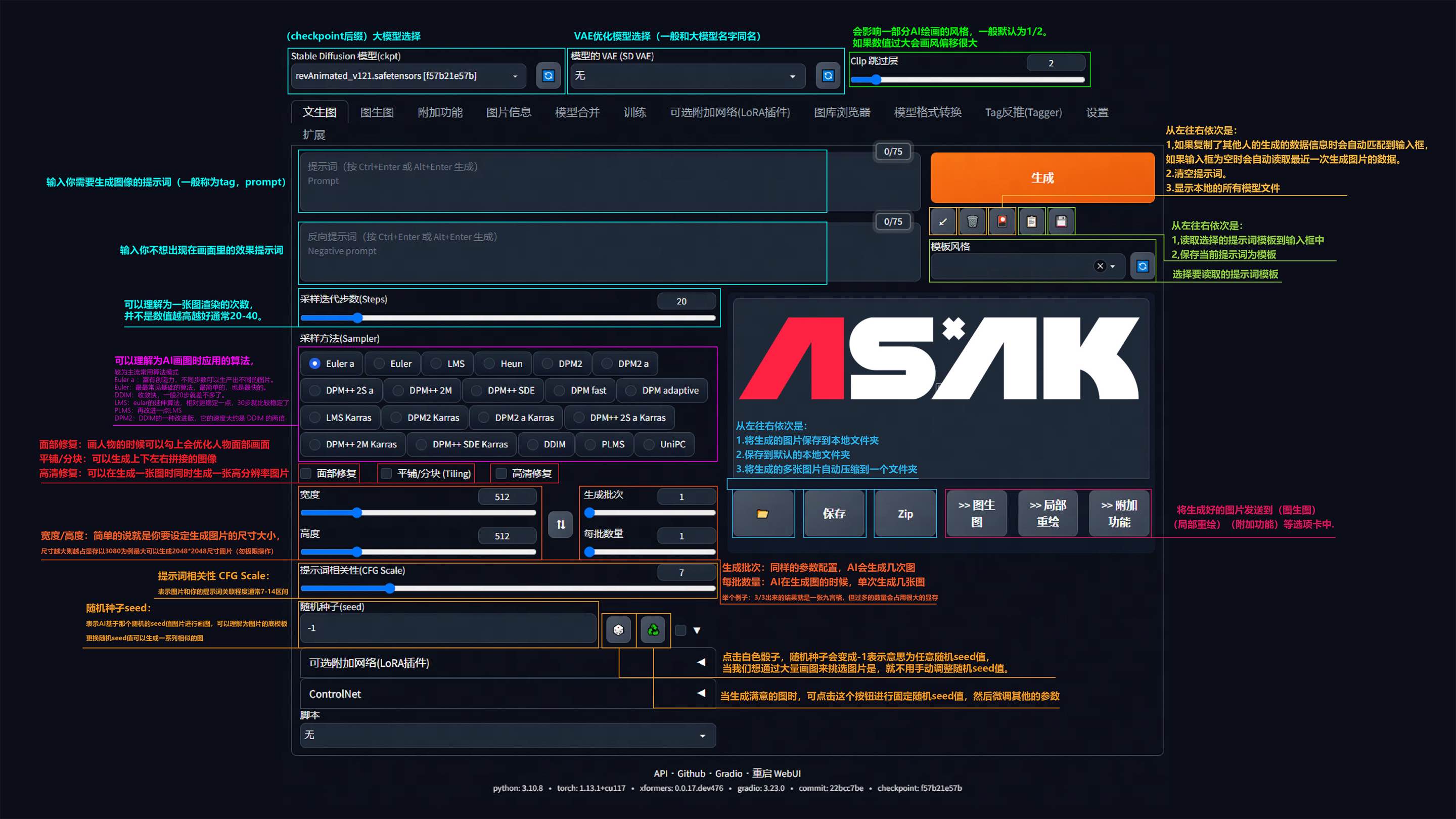Viewport: 1456px width, 819px height.
Task: Click the 保存 button
Action: [834, 513]
